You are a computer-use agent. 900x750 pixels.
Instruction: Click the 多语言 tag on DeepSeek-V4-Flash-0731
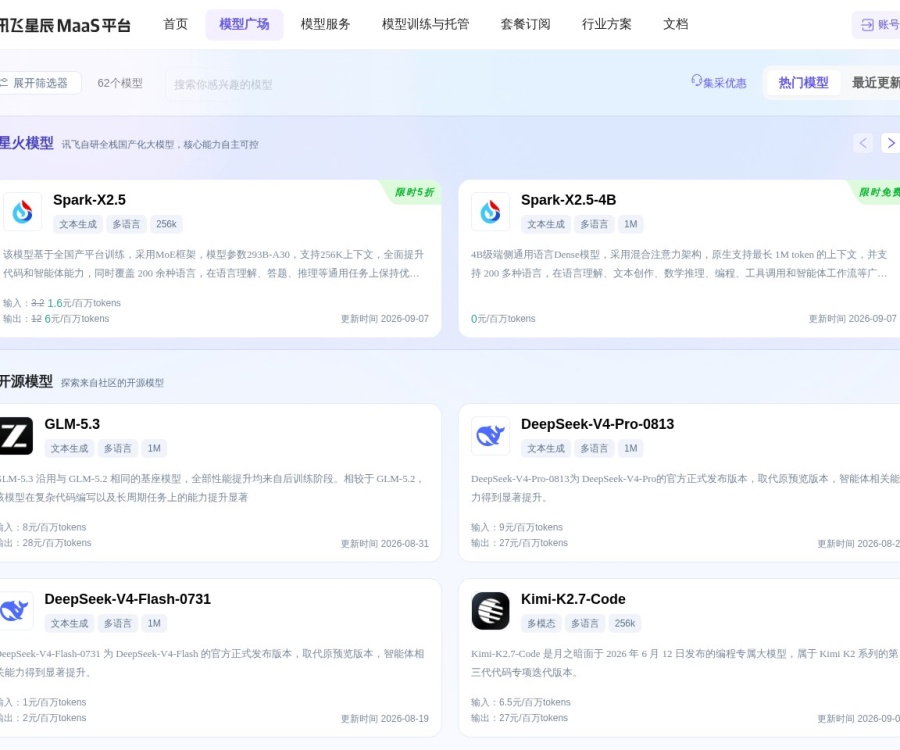[117, 623]
